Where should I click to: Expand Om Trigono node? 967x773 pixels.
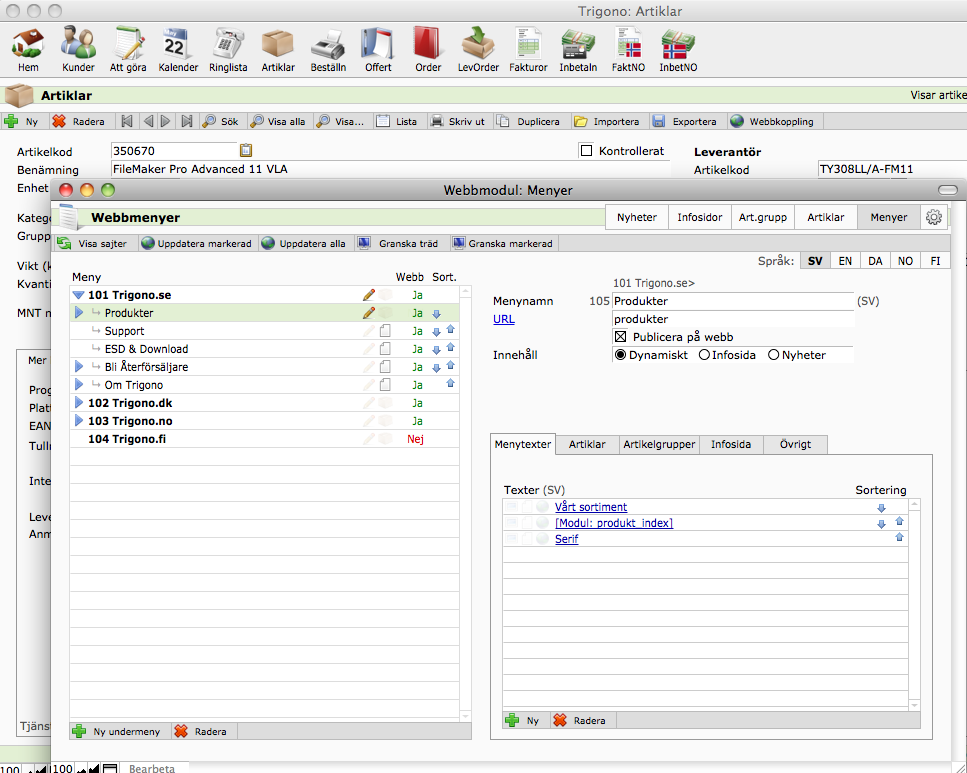79,384
